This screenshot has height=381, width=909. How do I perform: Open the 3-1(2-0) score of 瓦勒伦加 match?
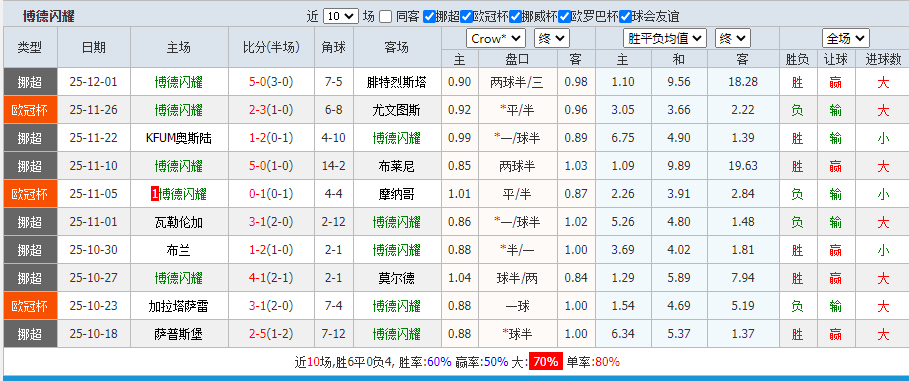[x=271, y=222]
